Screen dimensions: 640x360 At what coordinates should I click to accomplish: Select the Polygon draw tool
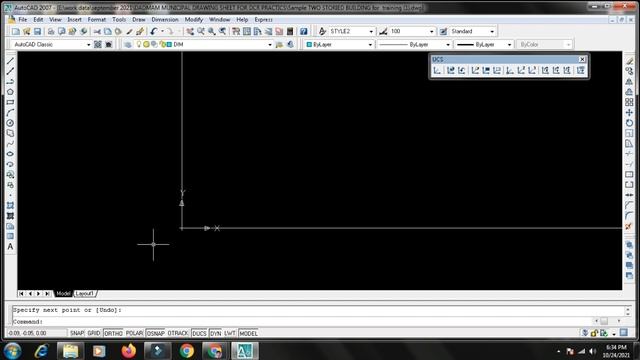[x=10, y=92]
